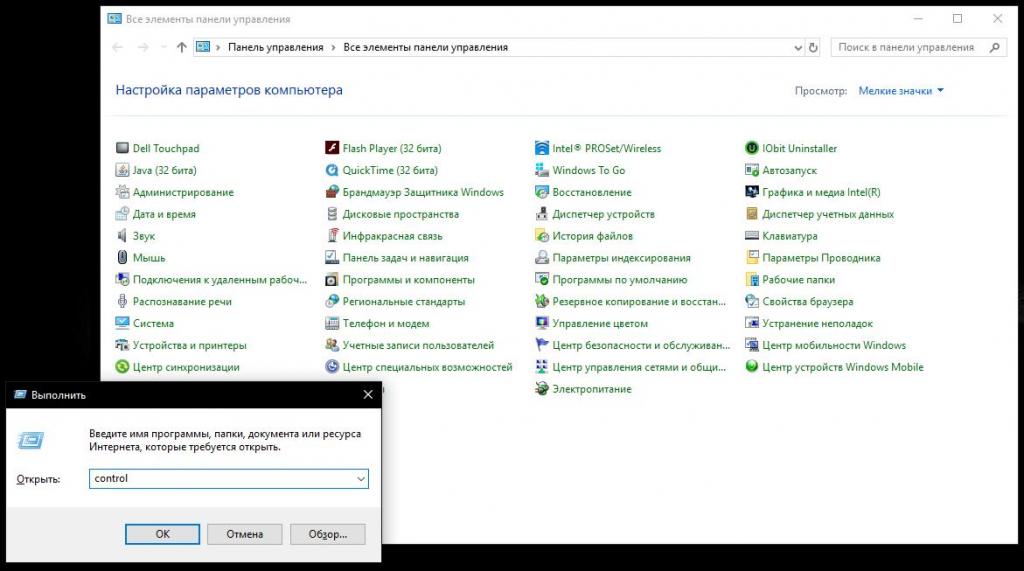Open the Брандмауэр Защитника Windows icon
This screenshot has height=571, width=1024.
332,192
